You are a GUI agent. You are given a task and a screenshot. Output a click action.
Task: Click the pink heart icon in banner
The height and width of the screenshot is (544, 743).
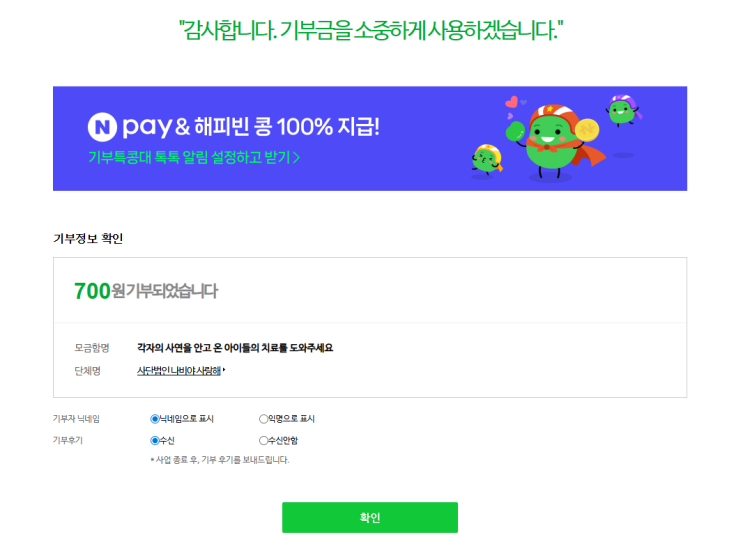click(x=511, y=101)
